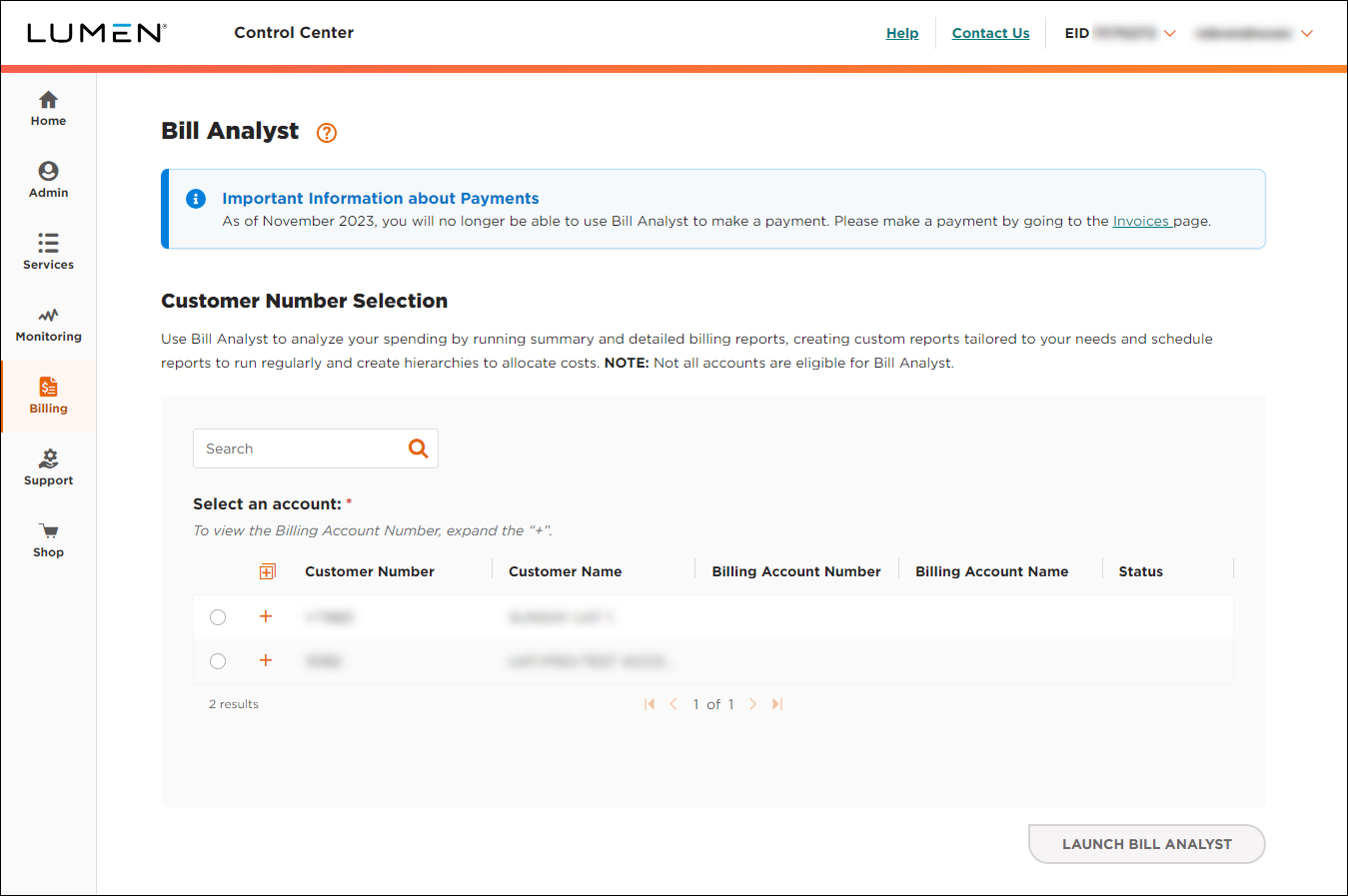The width and height of the screenshot is (1348, 896).
Task: Click the 'Customer Number Selection' heading
Action: 305,301
